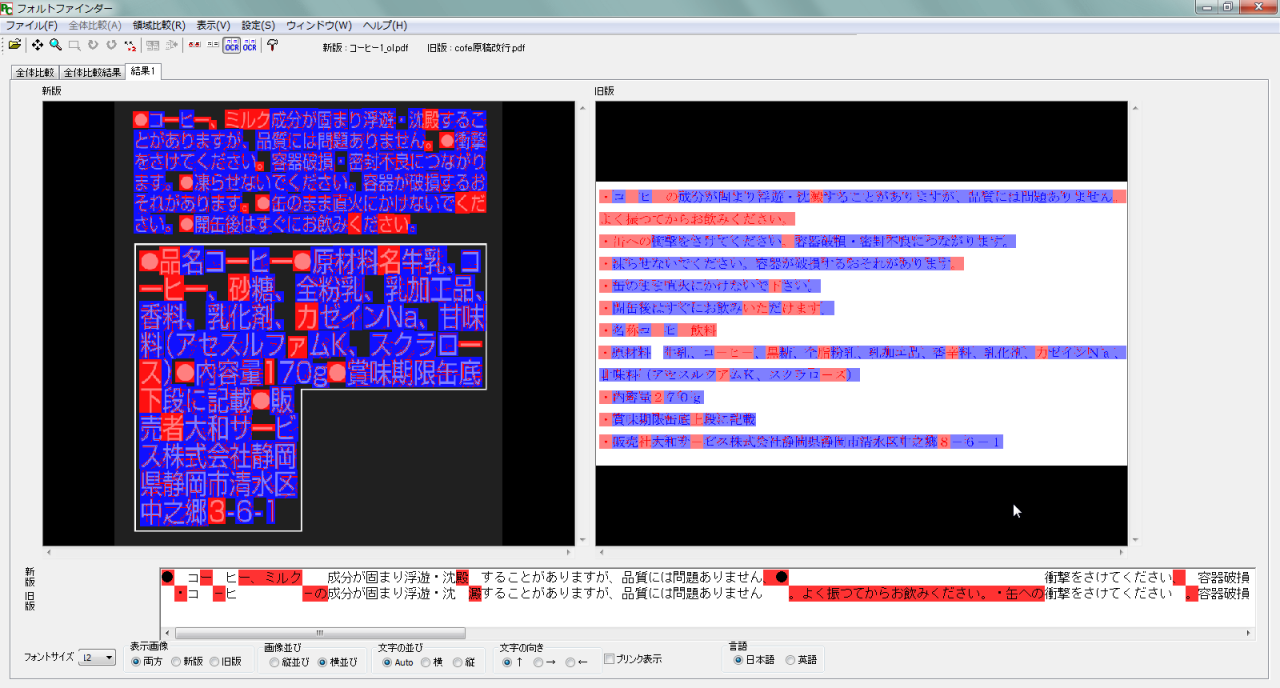Click the first rotate arrow toolbar icon

(x=93, y=45)
